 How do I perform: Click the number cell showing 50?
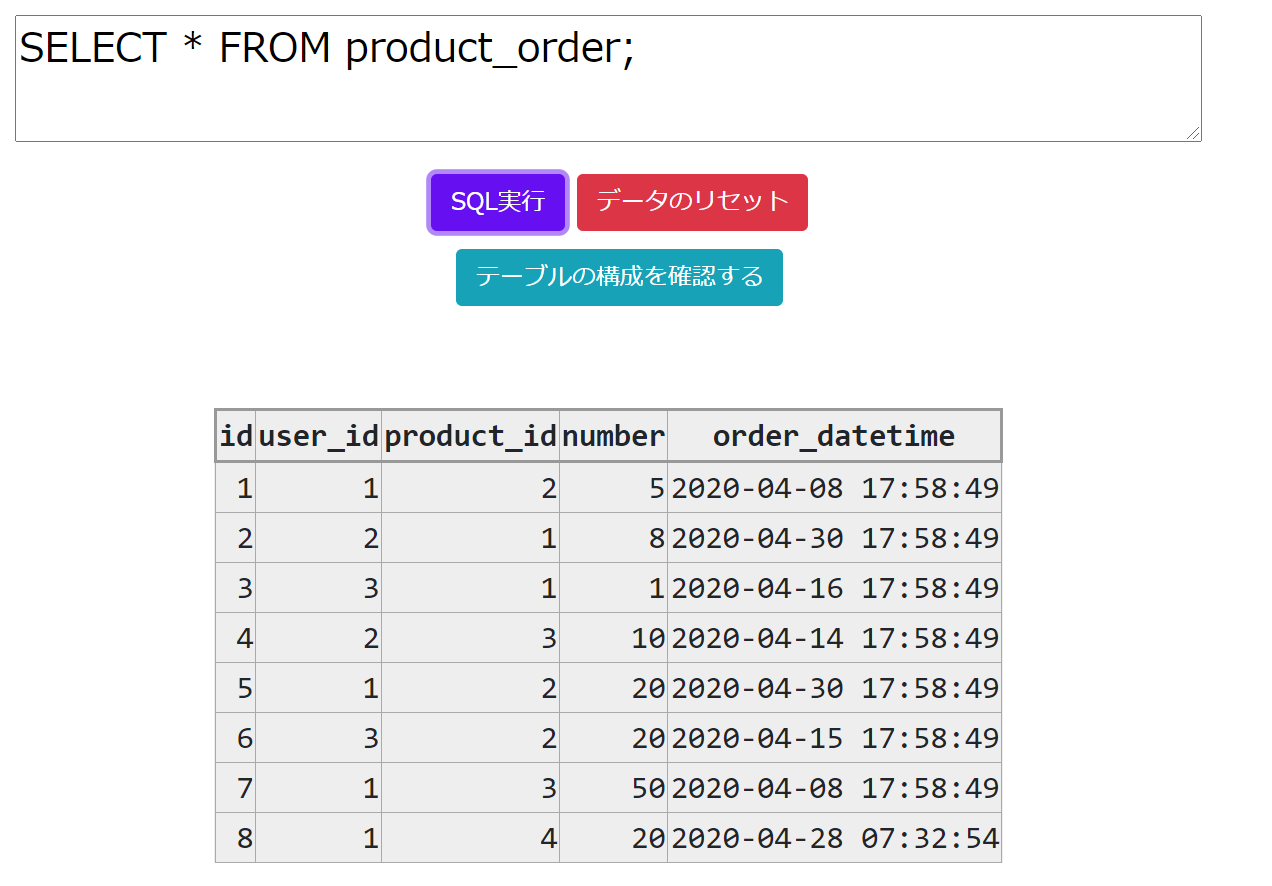click(613, 788)
